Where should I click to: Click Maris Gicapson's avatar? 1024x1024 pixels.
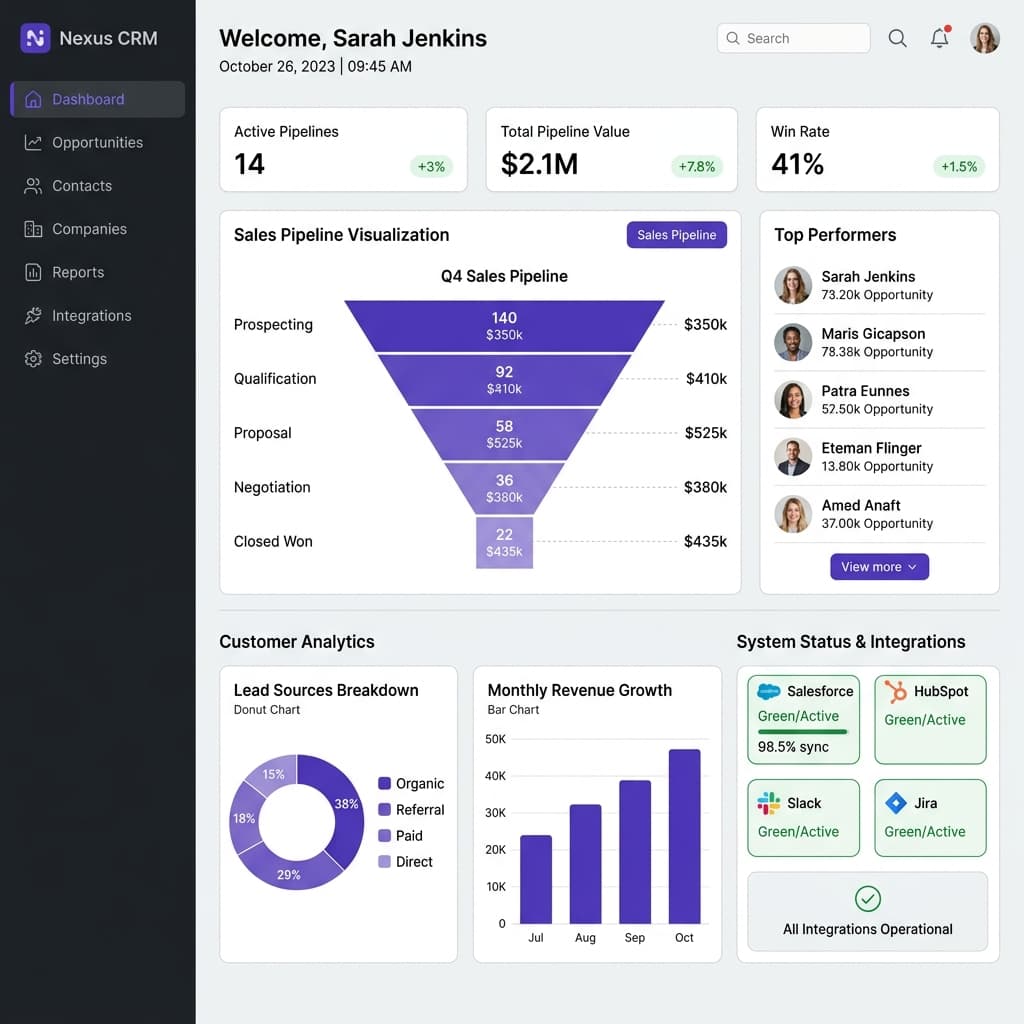[793, 342]
